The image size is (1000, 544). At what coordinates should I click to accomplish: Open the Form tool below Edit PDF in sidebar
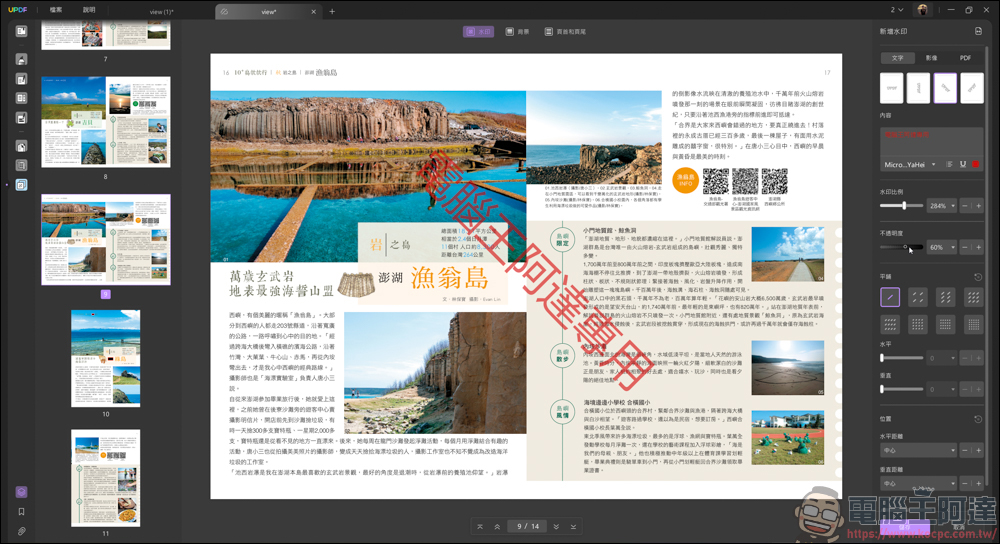tap(21, 98)
